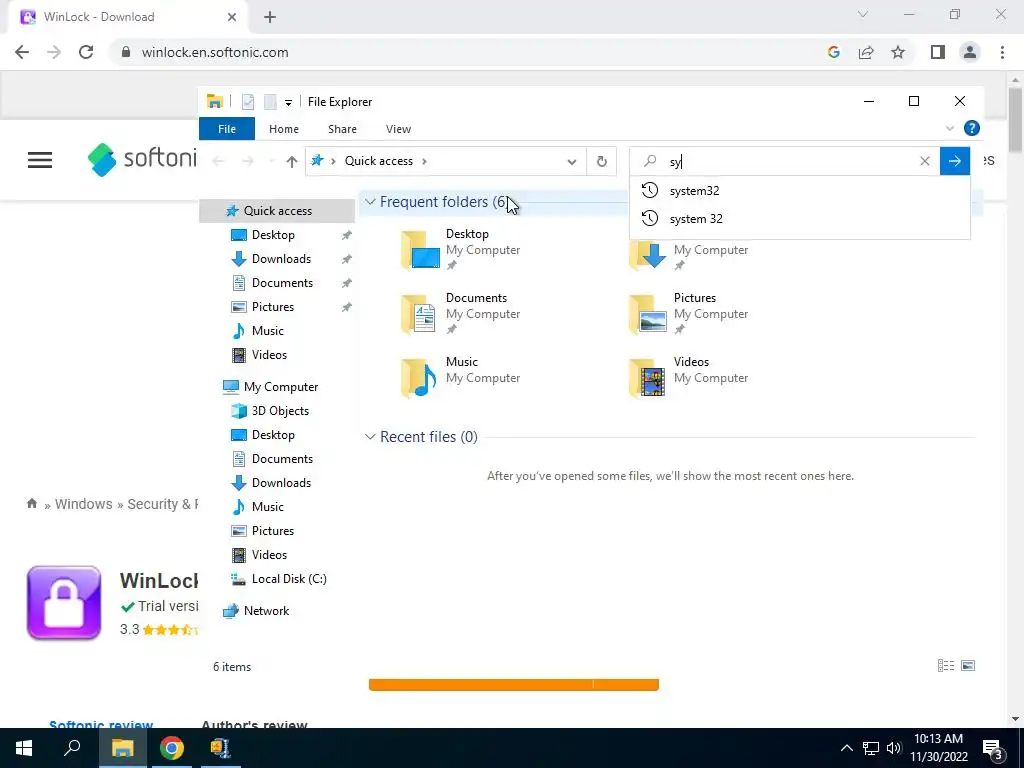1024x768 pixels.
Task: Open Customize Quick Access Toolbar dropdown
Action: 288,102
